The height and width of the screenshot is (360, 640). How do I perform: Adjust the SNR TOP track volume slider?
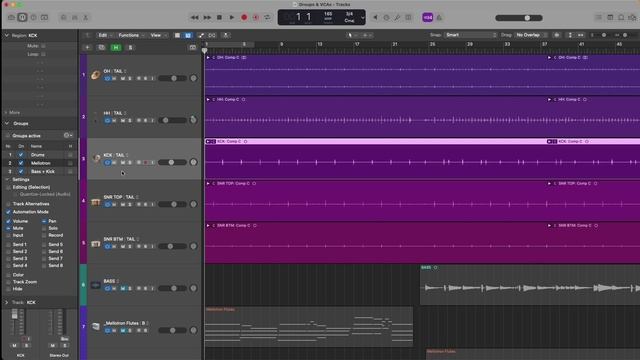pyautogui.click(x=172, y=204)
